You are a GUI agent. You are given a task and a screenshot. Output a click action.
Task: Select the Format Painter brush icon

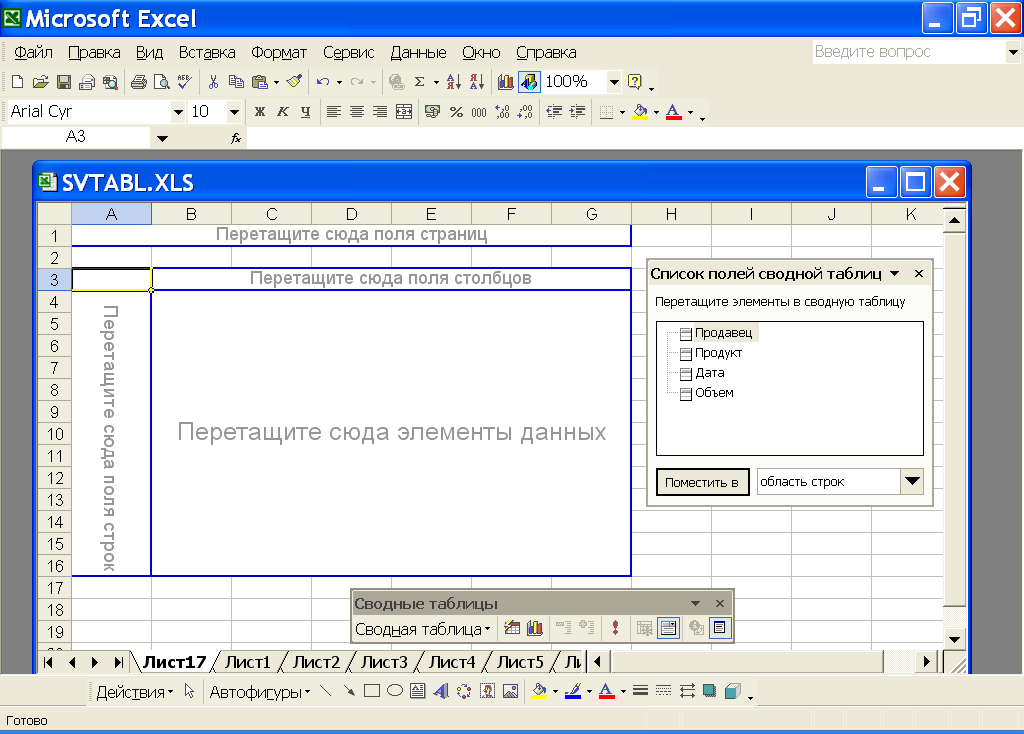[295, 82]
